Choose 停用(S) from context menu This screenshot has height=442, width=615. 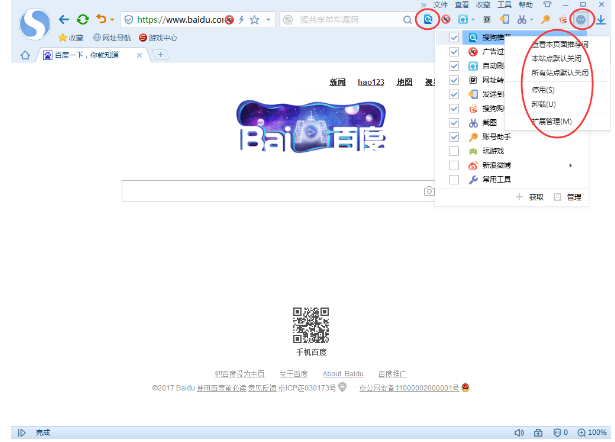point(543,90)
